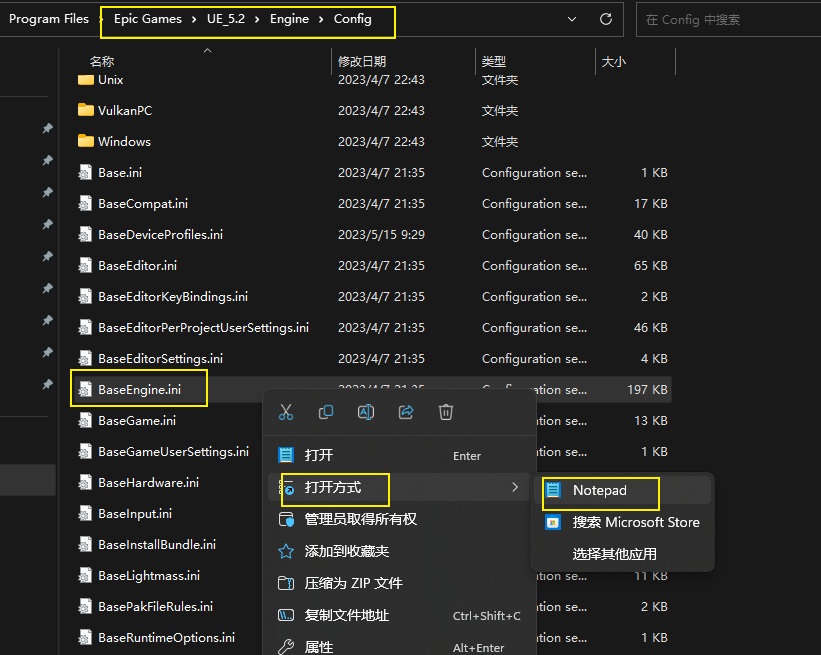
Task: Sort by the 名称 column header
Action: [x=102, y=61]
